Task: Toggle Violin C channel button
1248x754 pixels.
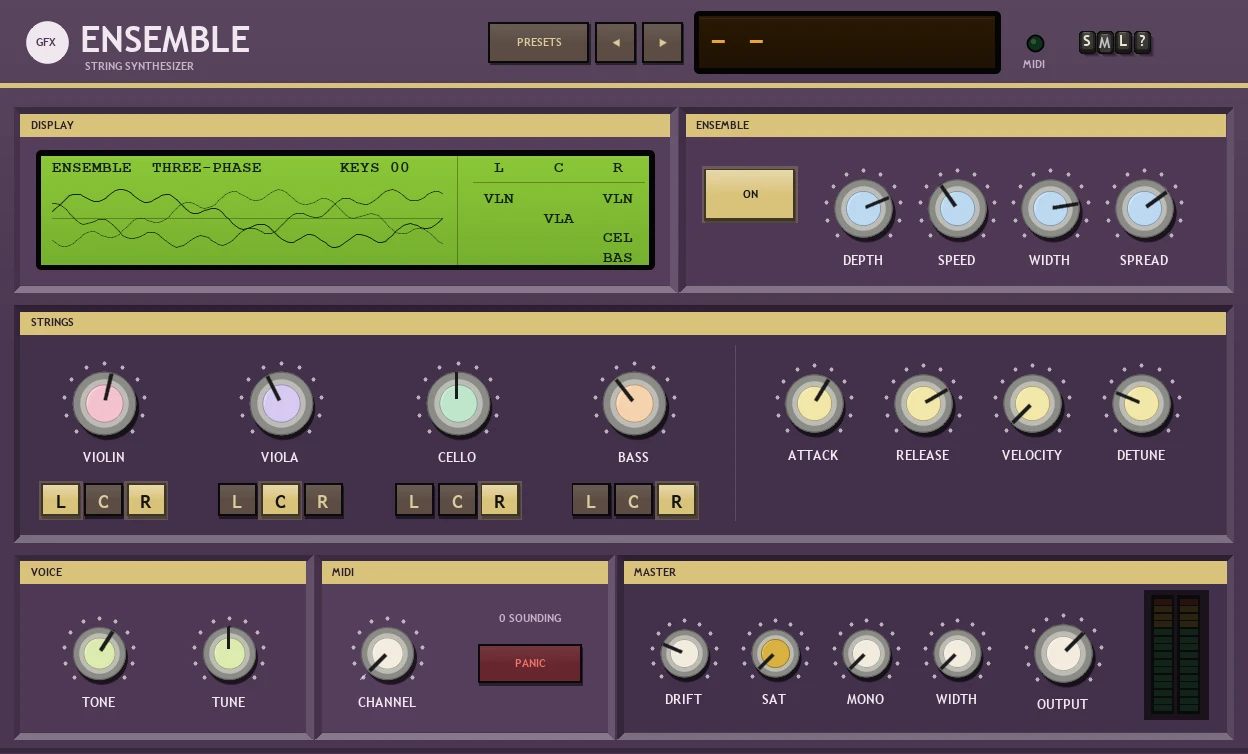Action: click(103, 501)
